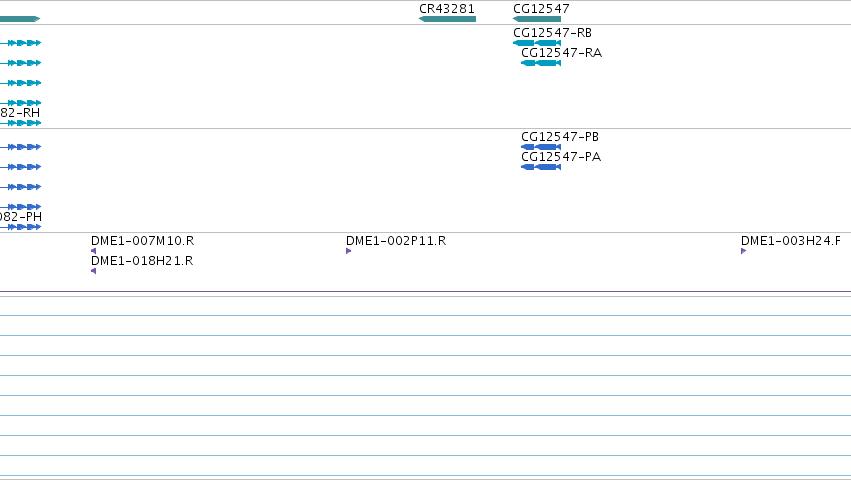
Task: Select the partially visible 082-PH protein label
Action: [x=21, y=217]
